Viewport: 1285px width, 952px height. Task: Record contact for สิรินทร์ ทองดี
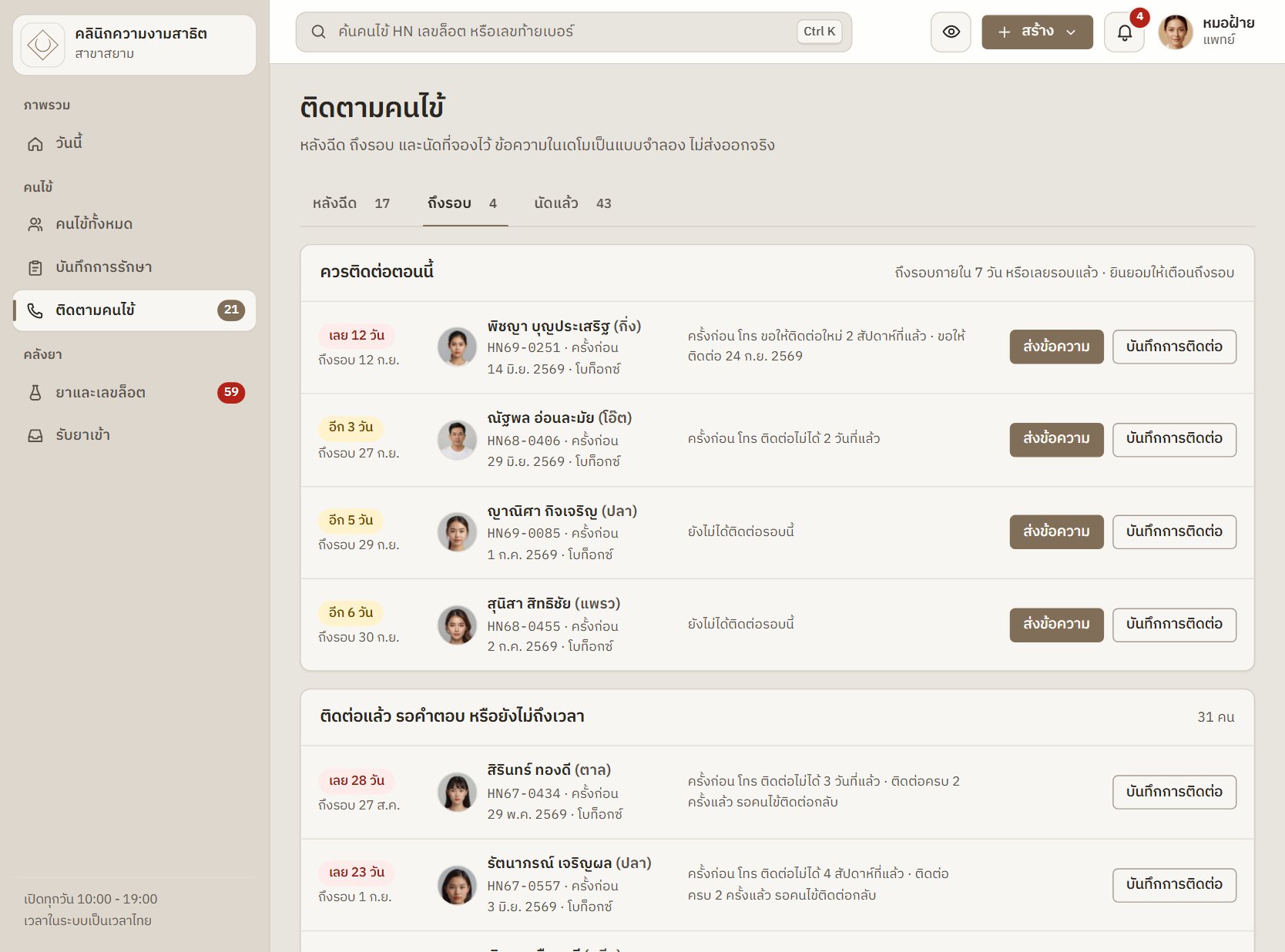tap(1174, 792)
